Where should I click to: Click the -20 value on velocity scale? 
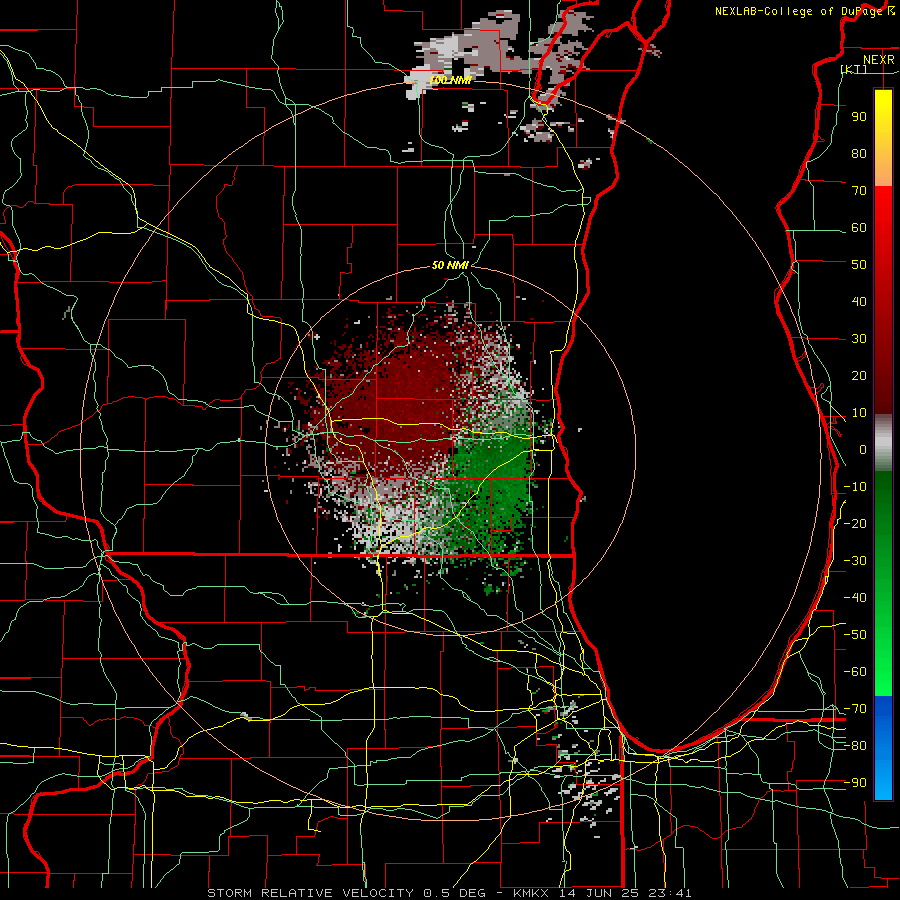(x=855, y=523)
